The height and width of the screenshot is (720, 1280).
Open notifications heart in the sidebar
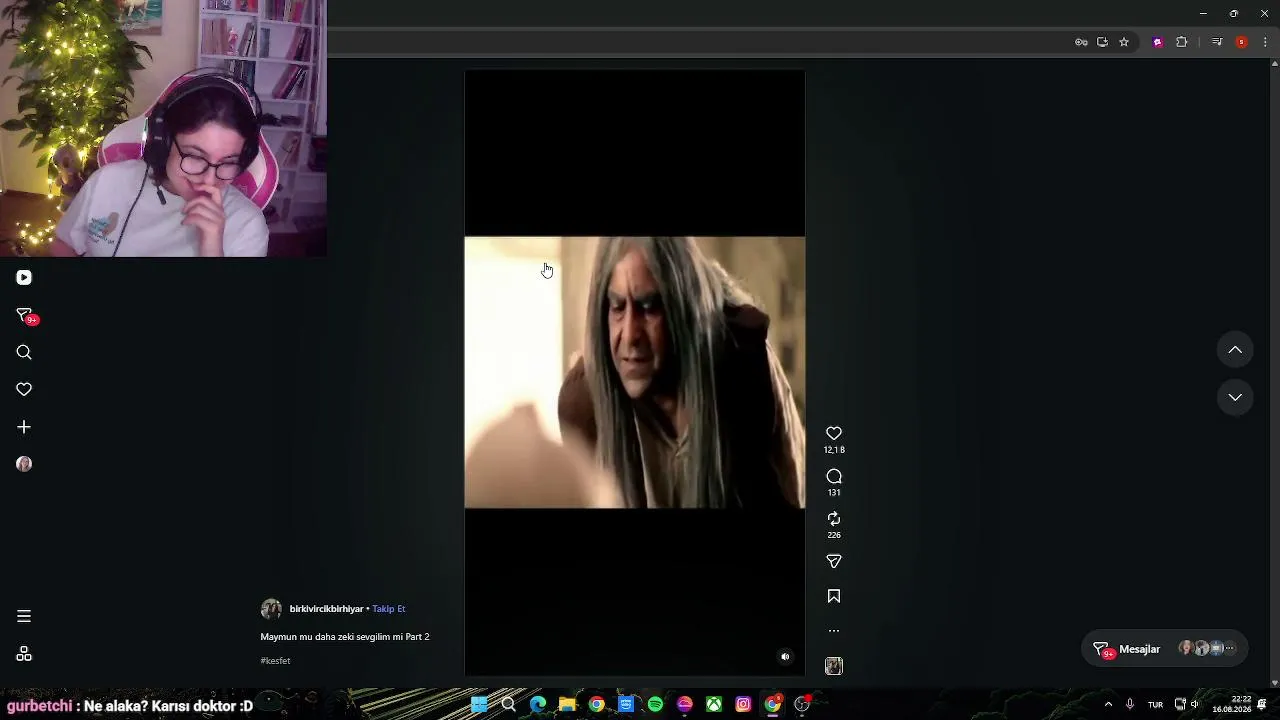(x=24, y=389)
